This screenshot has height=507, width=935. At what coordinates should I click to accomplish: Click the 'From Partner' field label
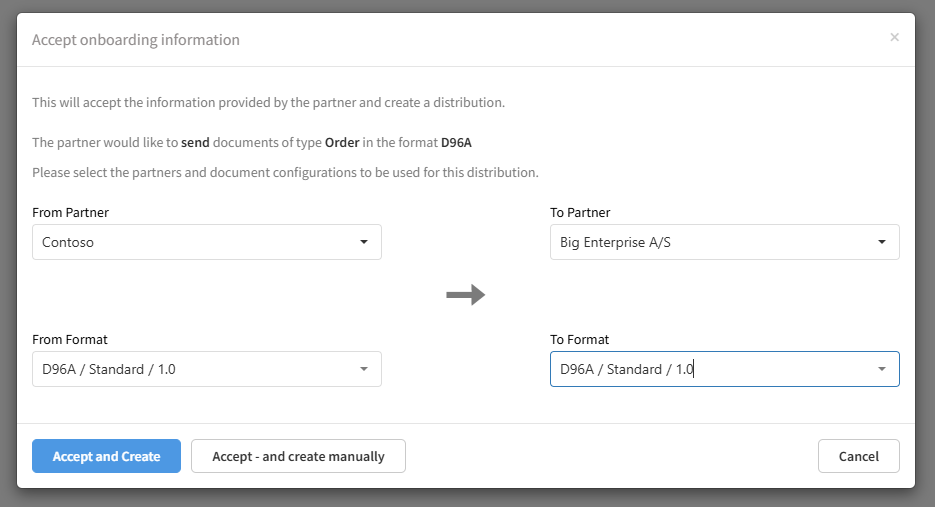pos(71,212)
